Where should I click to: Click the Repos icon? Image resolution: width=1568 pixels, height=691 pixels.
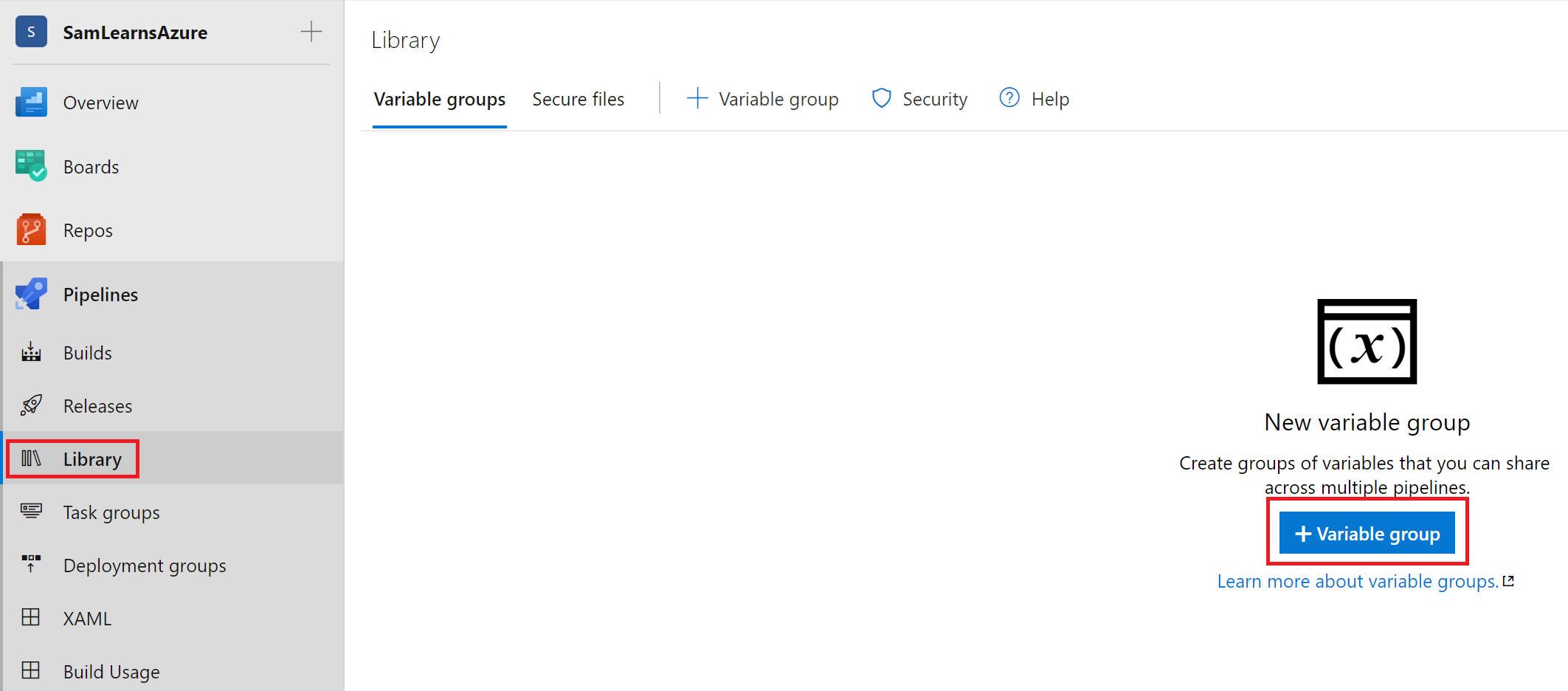[x=31, y=230]
